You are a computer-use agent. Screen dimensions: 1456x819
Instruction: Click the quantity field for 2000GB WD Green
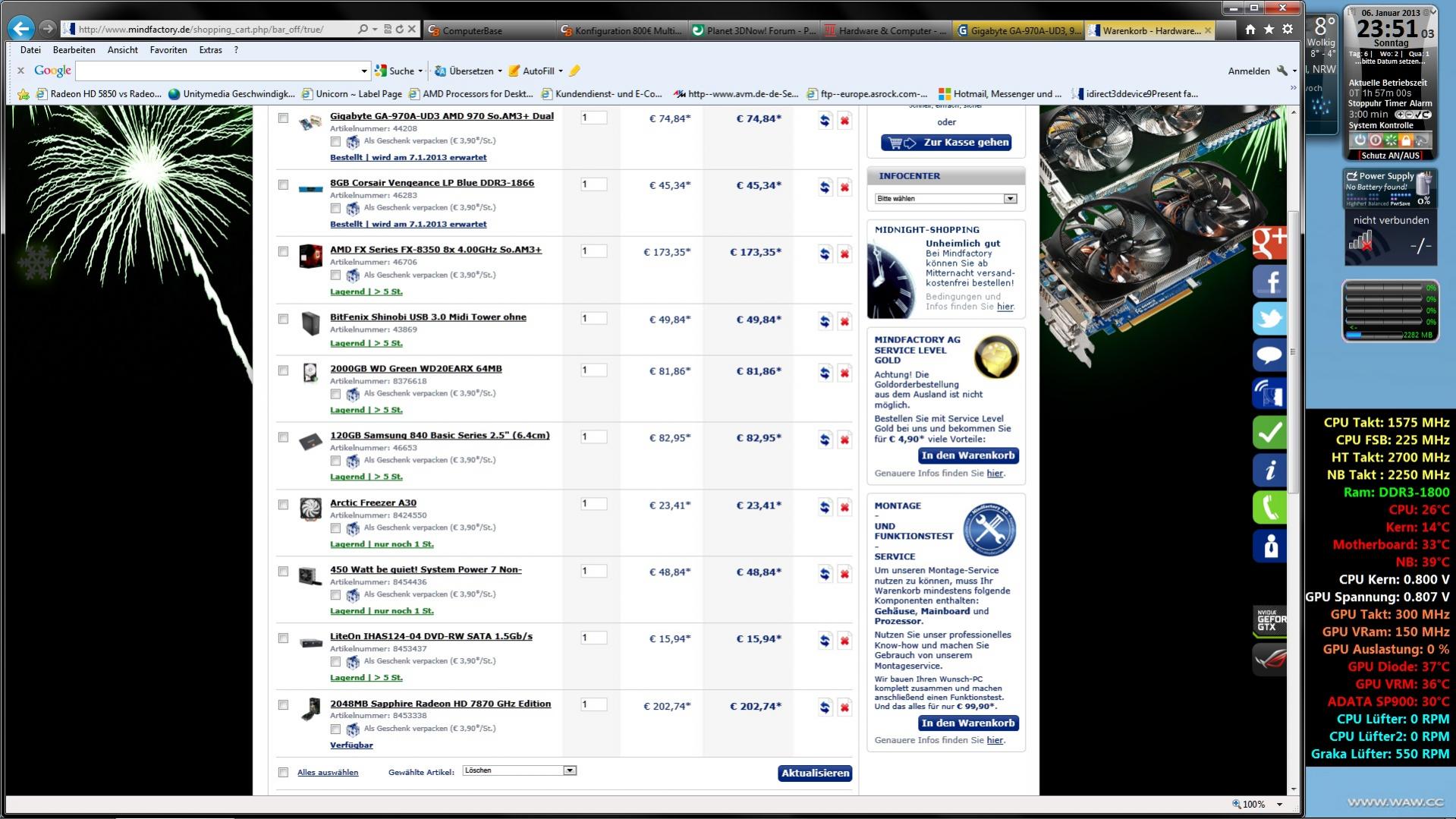click(593, 370)
